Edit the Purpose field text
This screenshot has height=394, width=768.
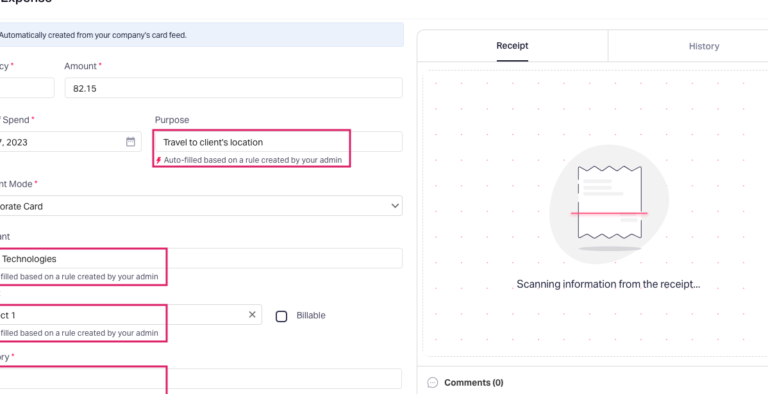pyautogui.click(x=278, y=142)
